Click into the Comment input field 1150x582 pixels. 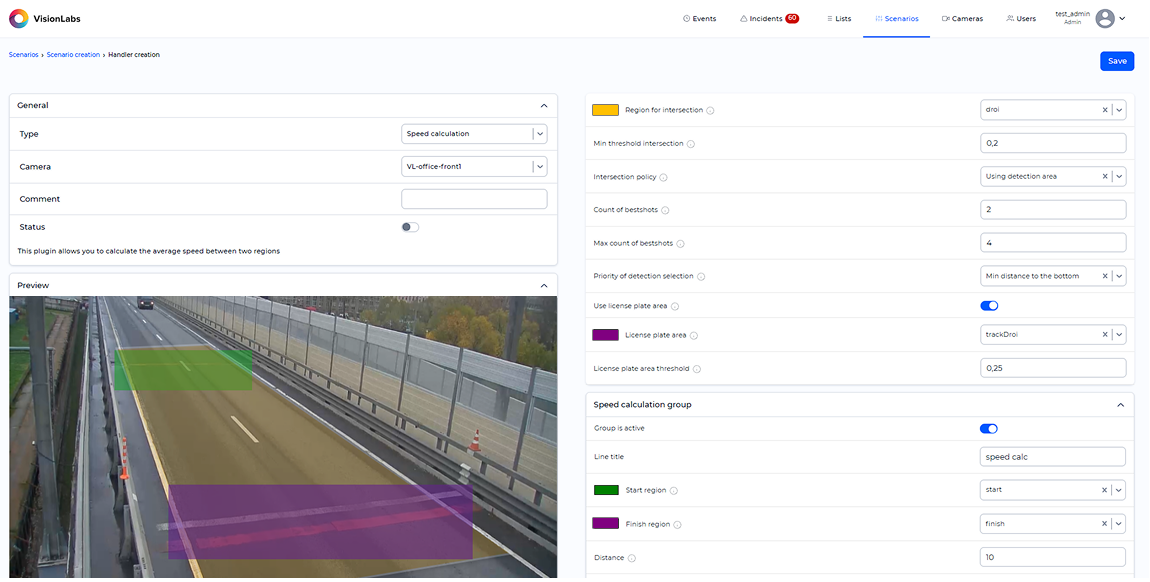tap(474, 199)
